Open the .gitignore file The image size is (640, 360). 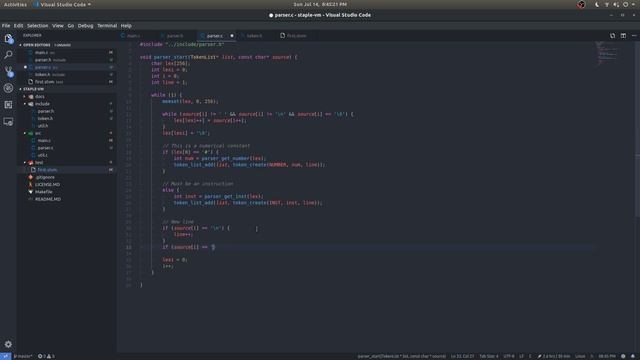pos(67,178)
